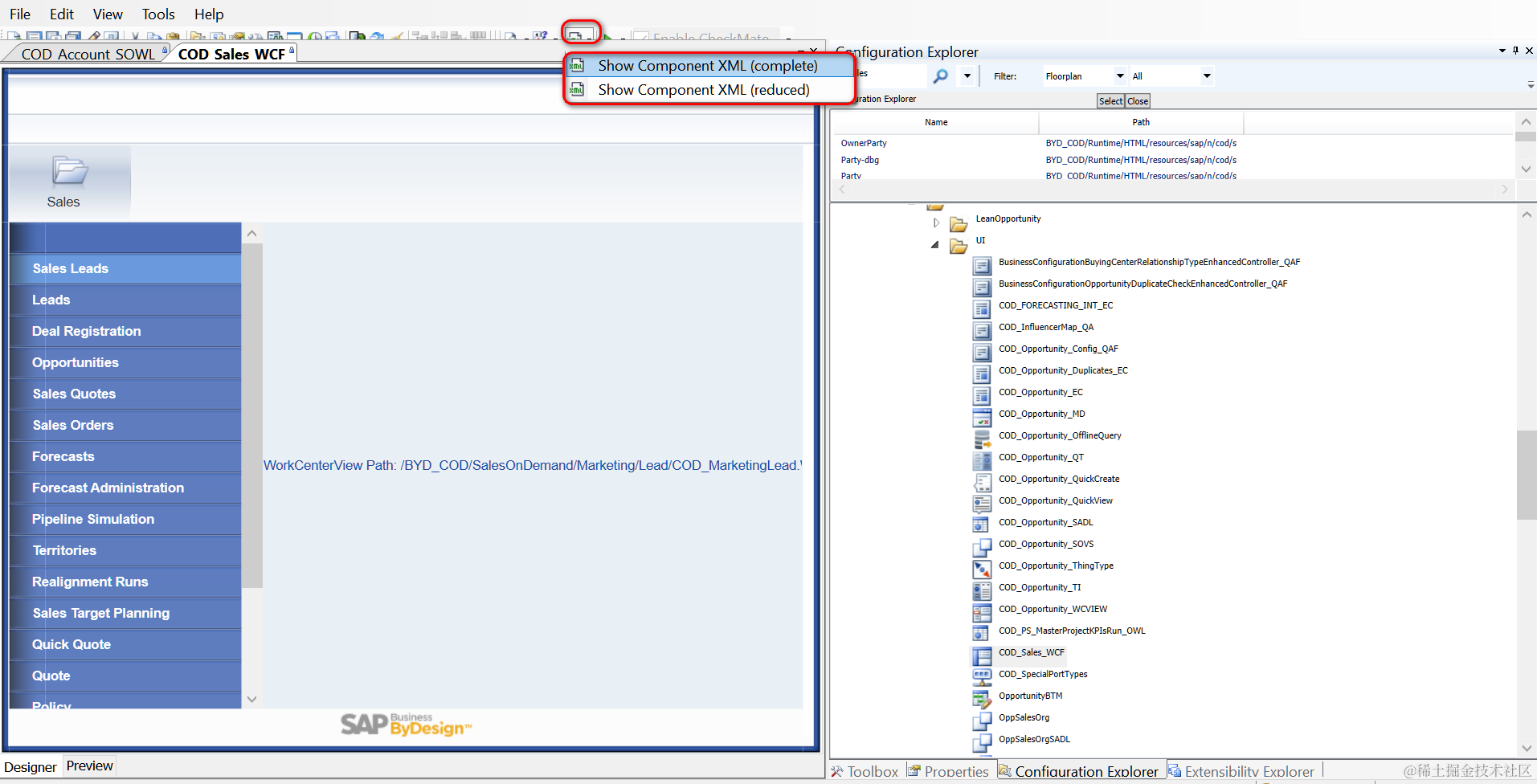Click the component tree vertical scrollbar thumb
Image resolution: width=1537 pixels, height=784 pixels.
click(x=1527, y=475)
